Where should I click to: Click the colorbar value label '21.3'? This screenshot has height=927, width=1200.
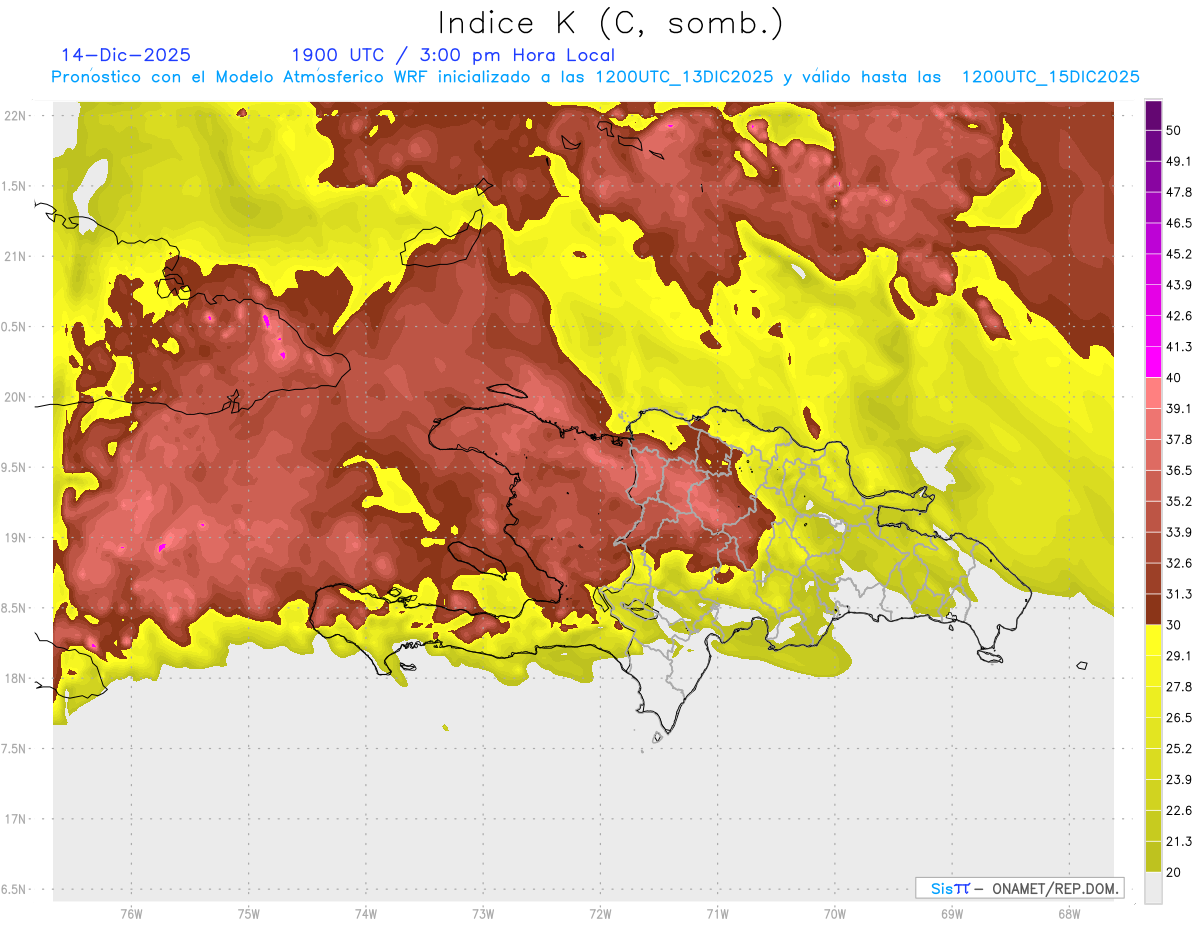tap(1179, 841)
